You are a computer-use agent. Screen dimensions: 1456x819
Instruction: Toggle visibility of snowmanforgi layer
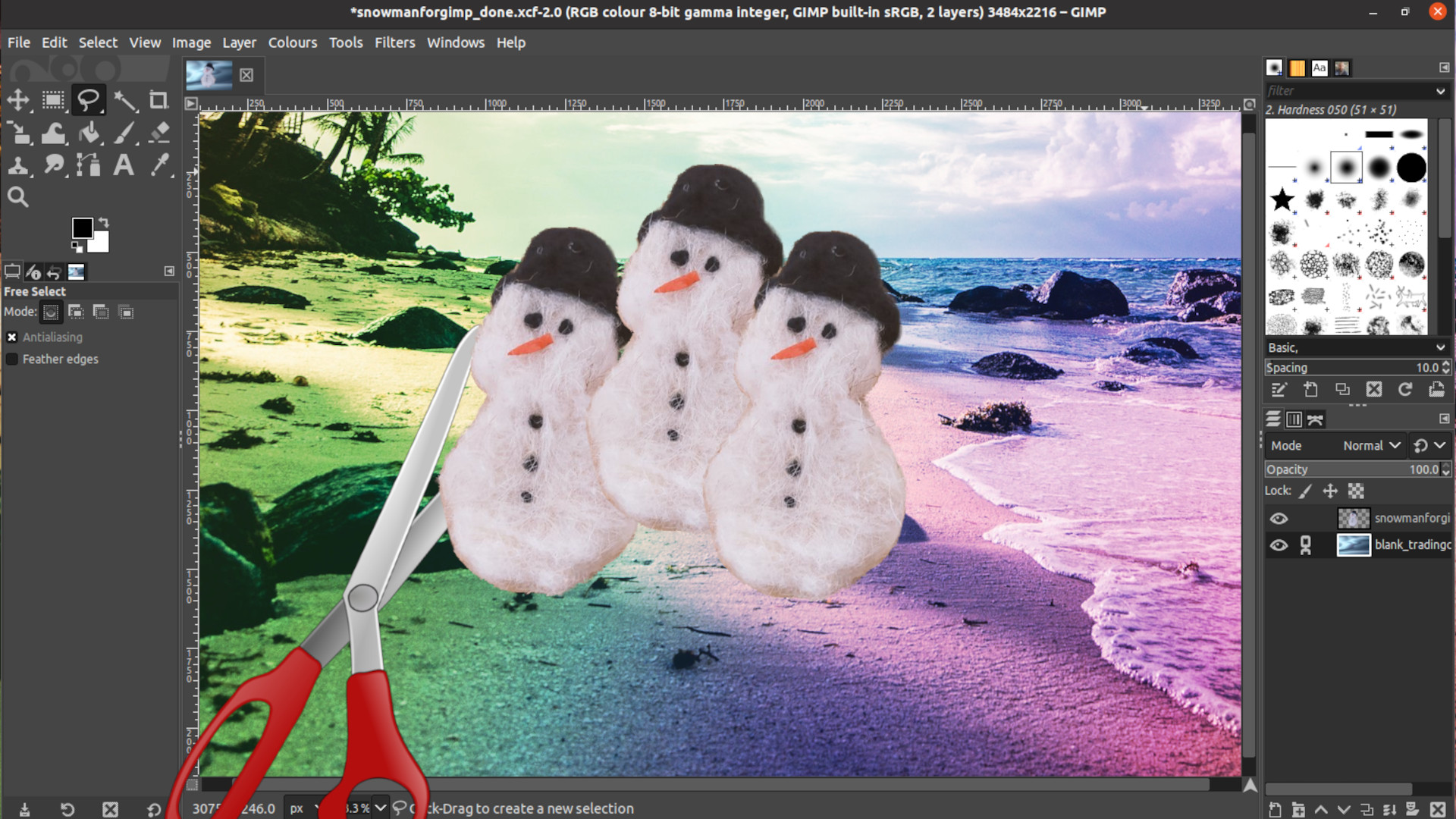(1277, 517)
